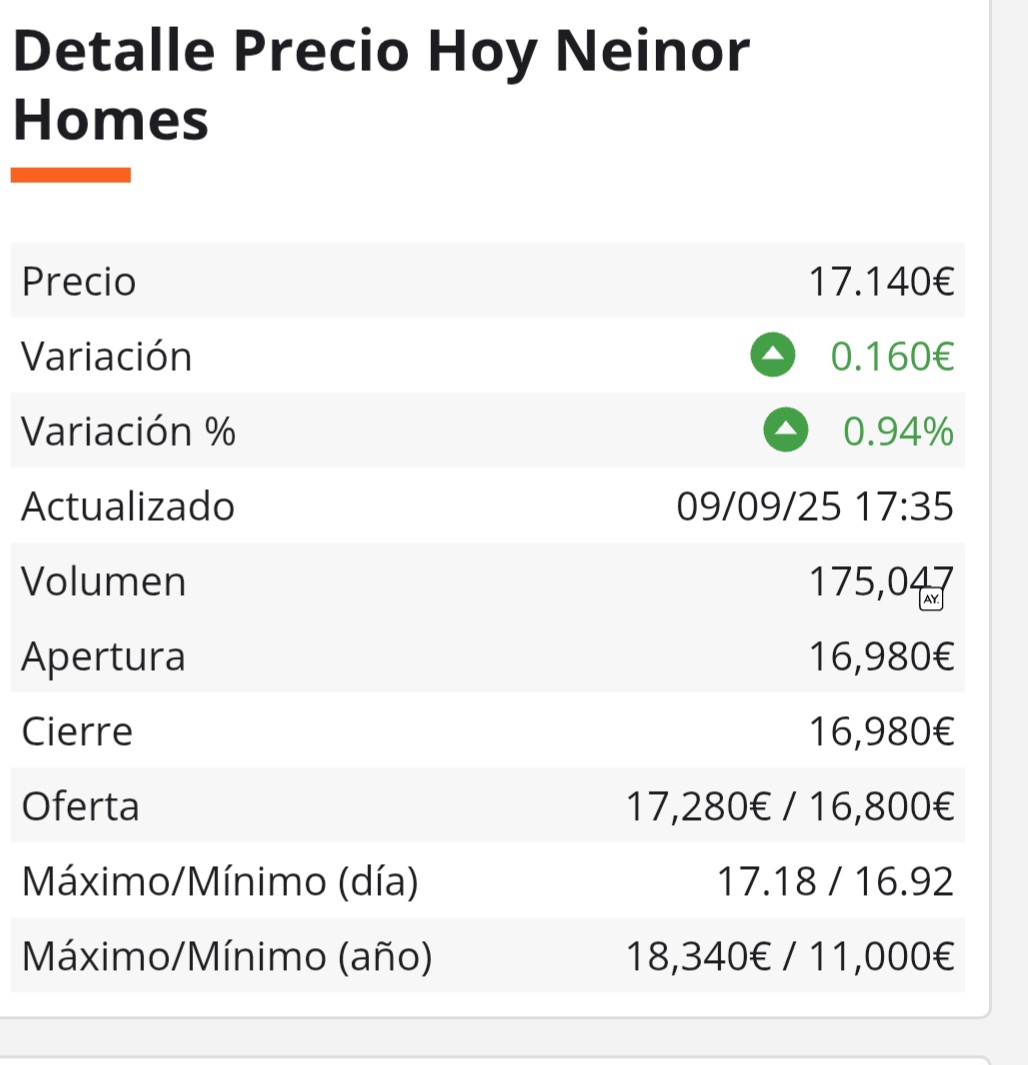Click the Oferta row label
The image size is (1028, 1065).
[80, 807]
